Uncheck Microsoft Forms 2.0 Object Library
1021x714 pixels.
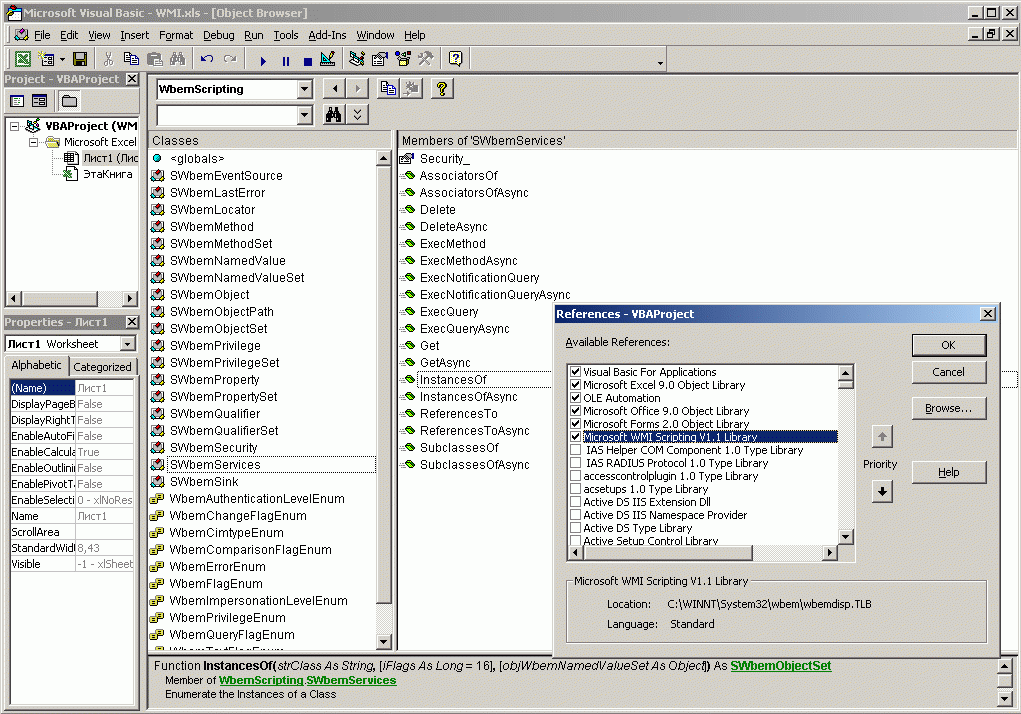[575, 424]
